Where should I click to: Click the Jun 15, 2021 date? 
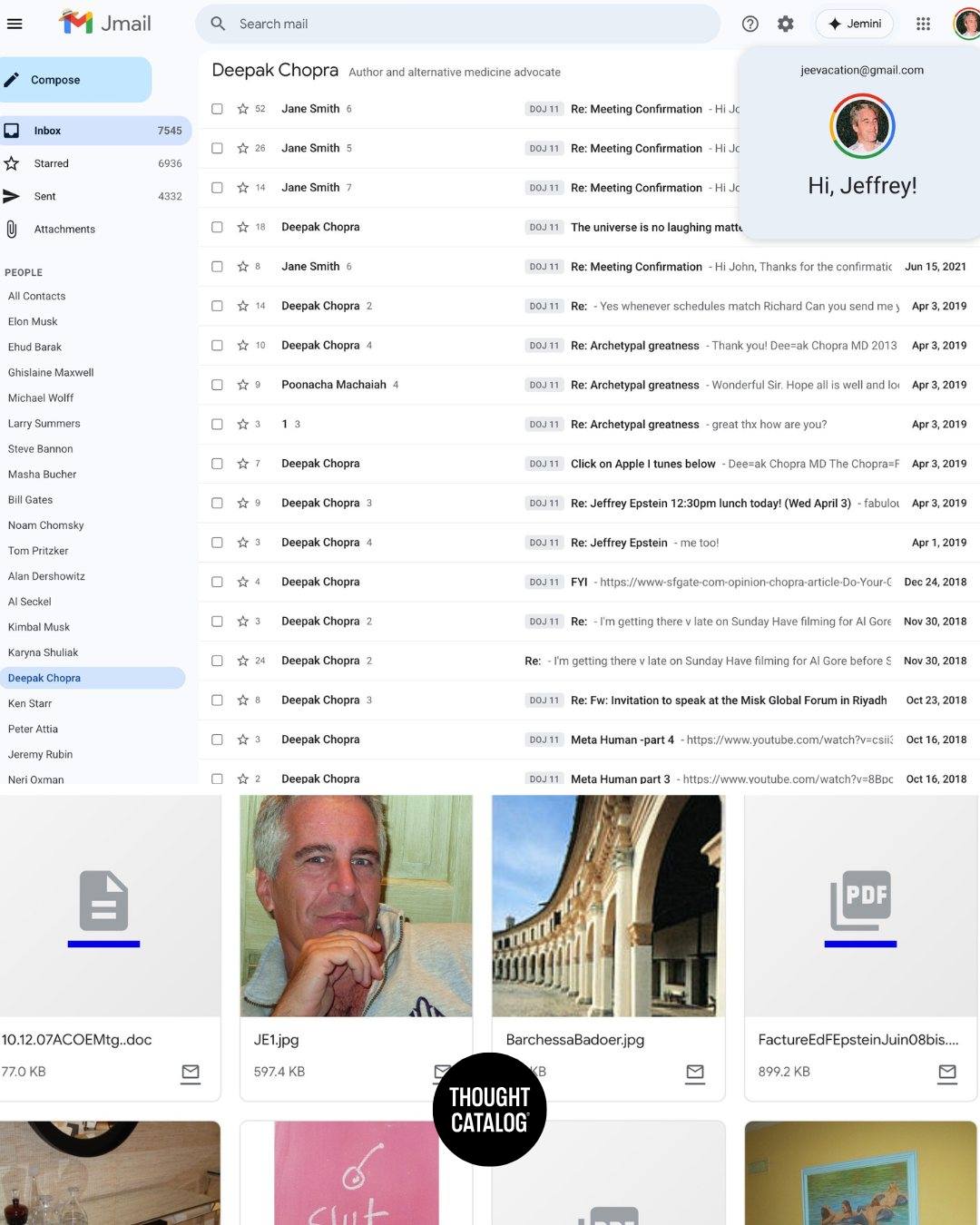tap(936, 267)
